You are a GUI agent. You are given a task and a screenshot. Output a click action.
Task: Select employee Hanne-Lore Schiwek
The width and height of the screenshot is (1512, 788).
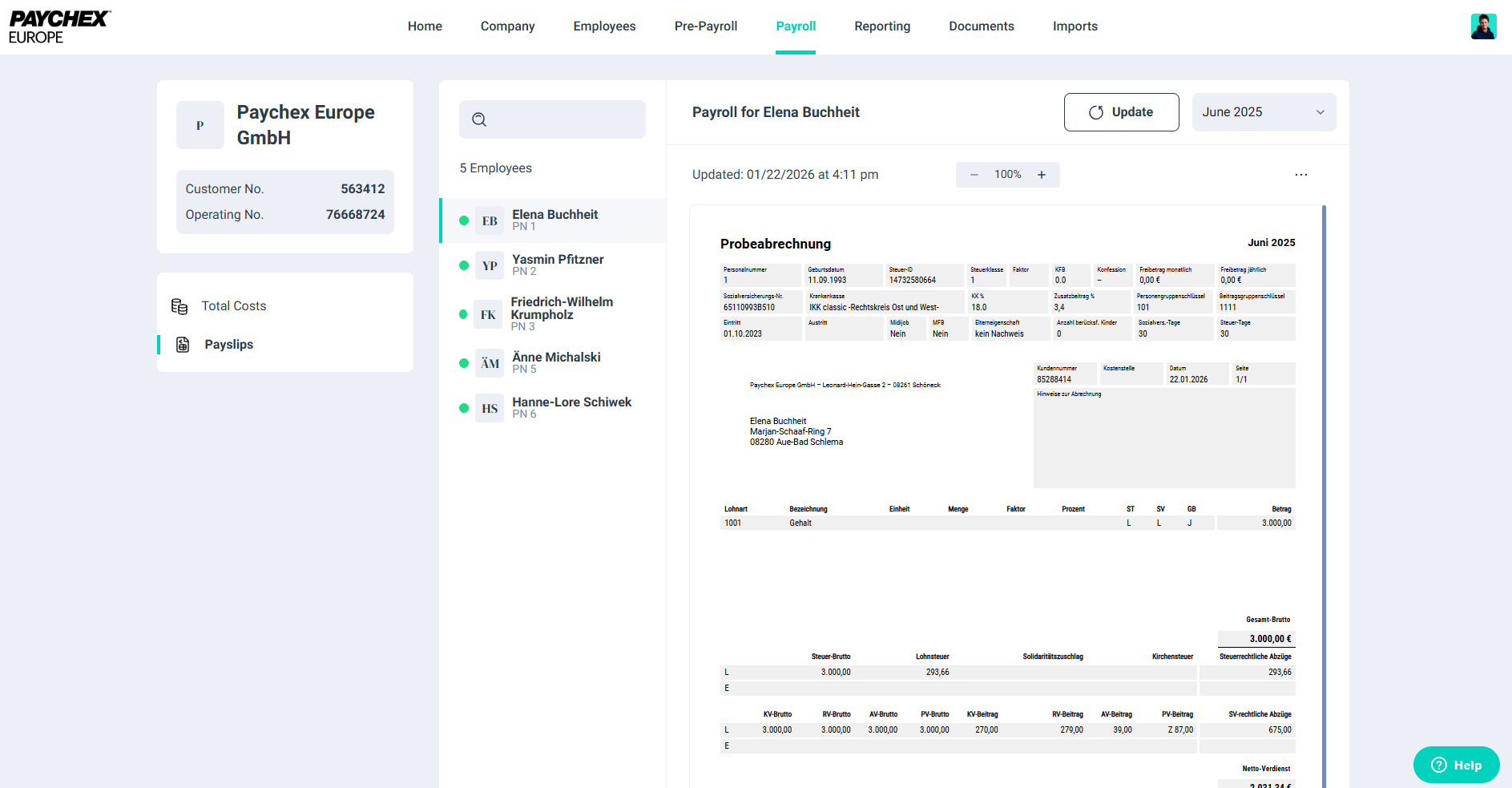tap(571, 407)
